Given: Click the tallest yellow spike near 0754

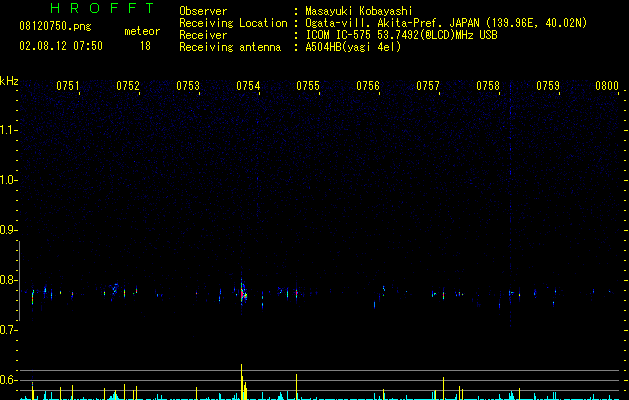Looking at the screenshot, I should [241, 382].
